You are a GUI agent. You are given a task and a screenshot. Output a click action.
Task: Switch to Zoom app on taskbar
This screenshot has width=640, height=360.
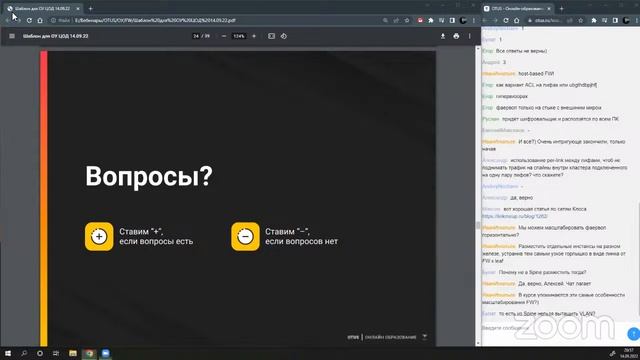point(106,353)
